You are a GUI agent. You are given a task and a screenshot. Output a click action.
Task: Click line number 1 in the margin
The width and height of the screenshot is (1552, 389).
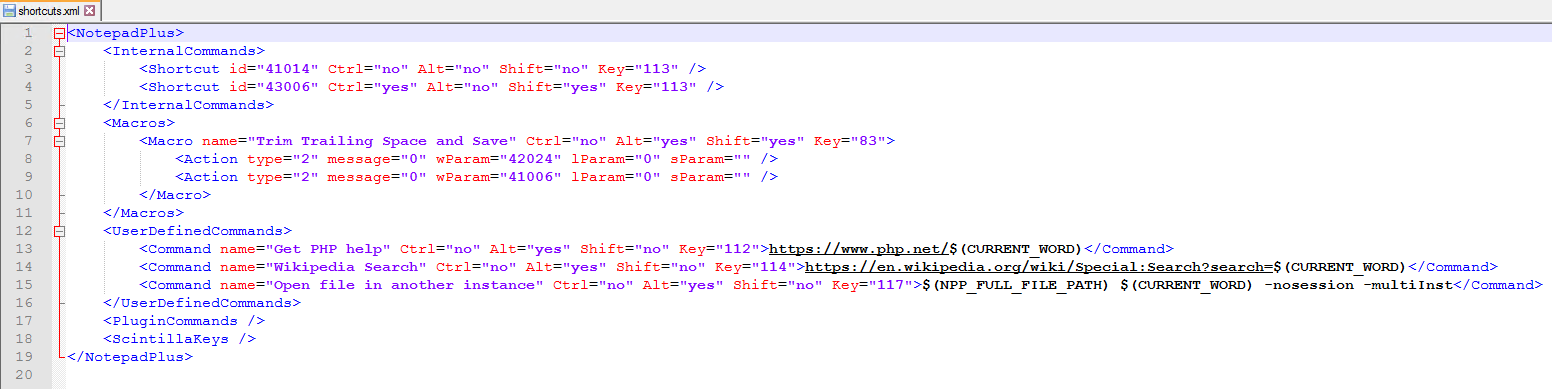[29, 33]
